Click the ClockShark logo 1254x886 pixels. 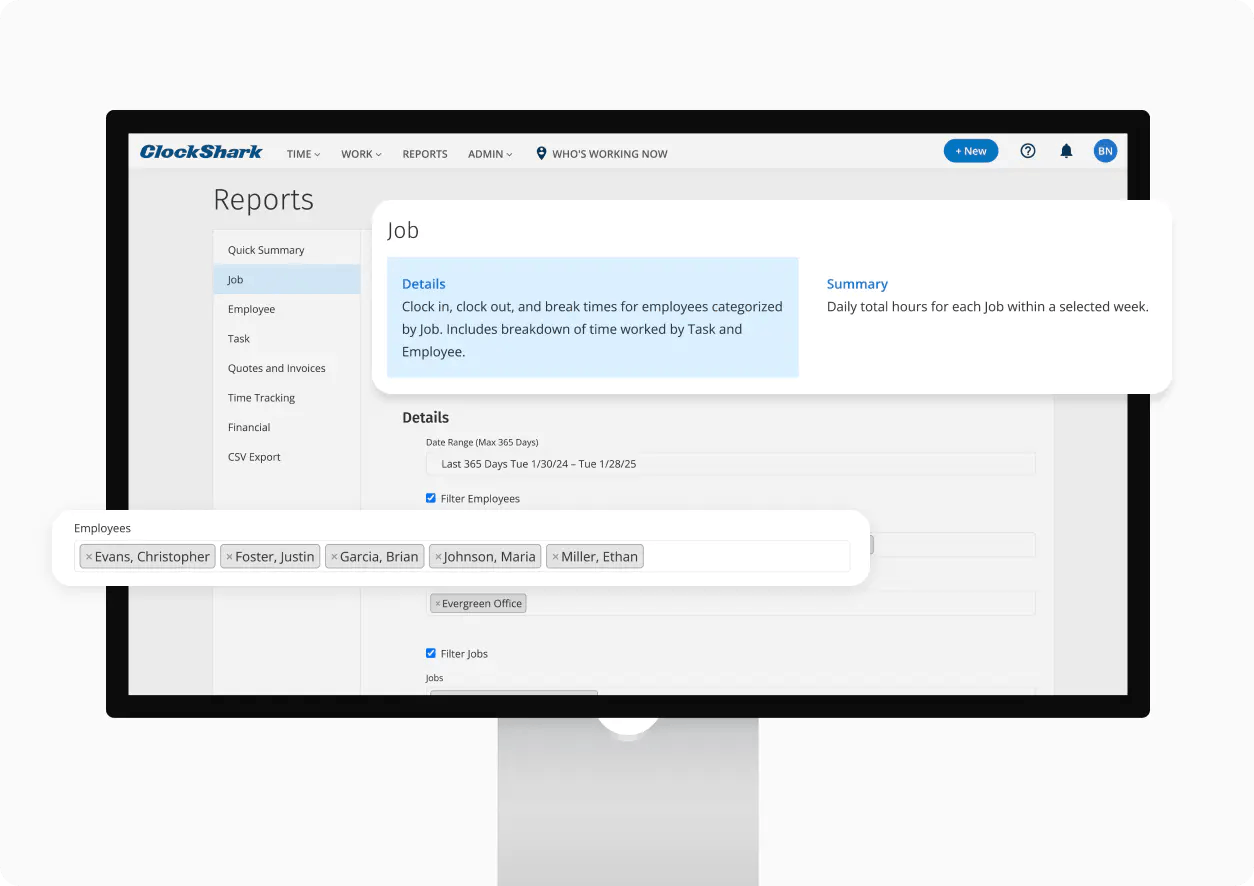pyautogui.click(x=201, y=152)
